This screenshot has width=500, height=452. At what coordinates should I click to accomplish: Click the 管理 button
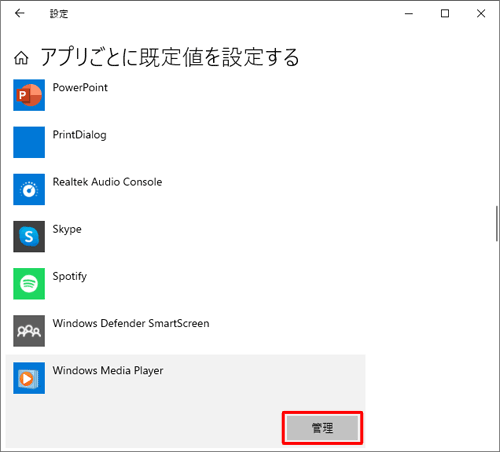tap(322, 428)
